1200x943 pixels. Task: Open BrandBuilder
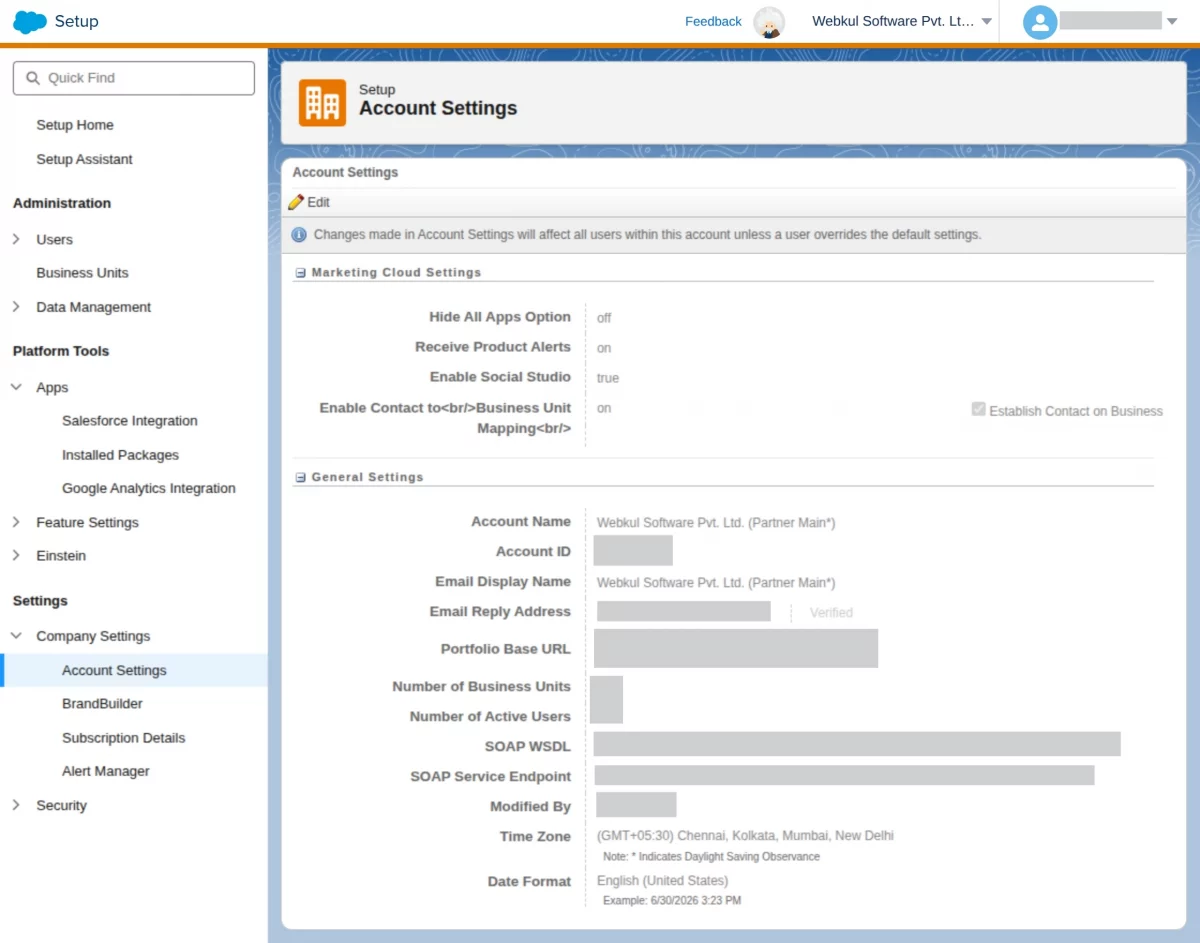pos(102,704)
